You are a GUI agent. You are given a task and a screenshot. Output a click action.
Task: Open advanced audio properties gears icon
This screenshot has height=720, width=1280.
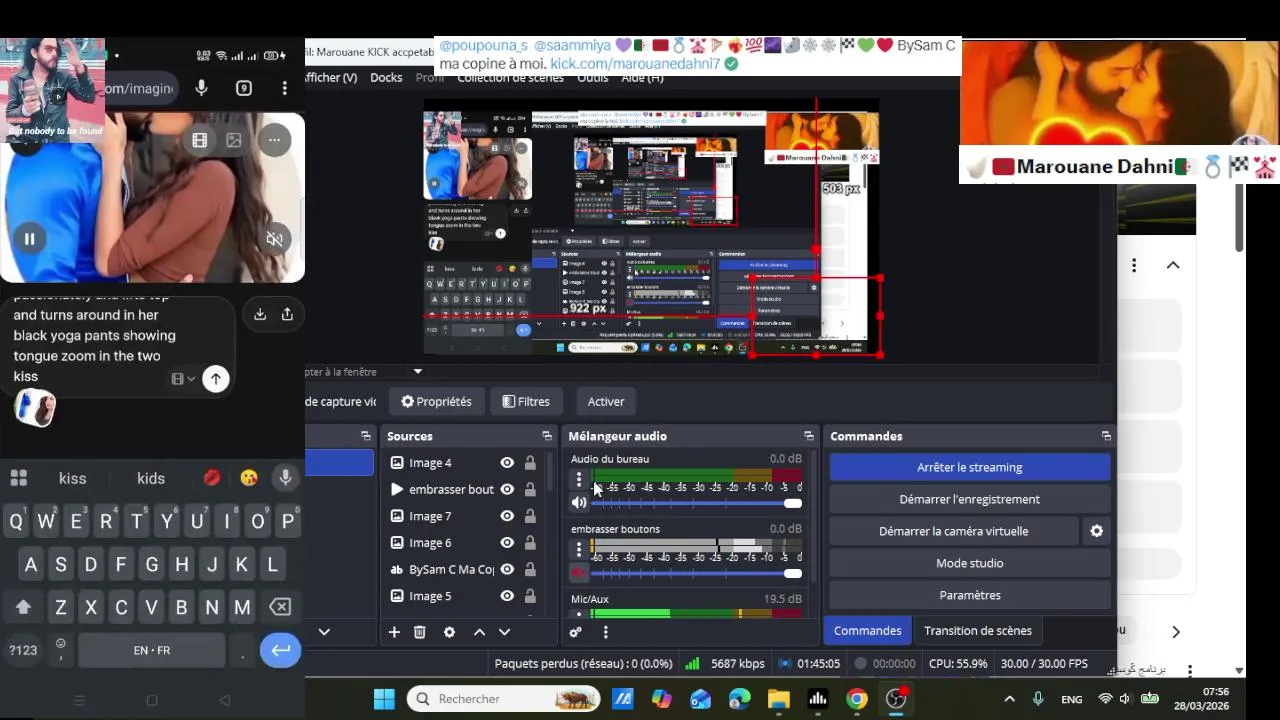pyautogui.click(x=575, y=632)
